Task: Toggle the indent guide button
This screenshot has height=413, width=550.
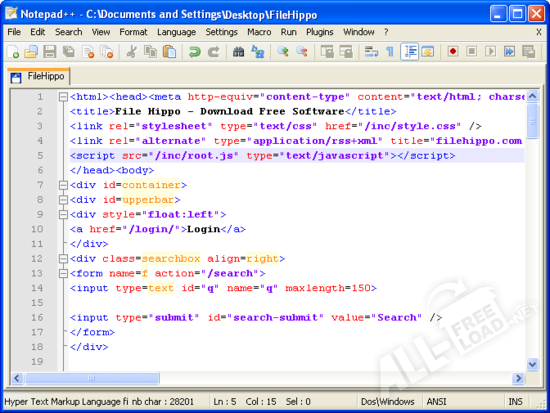Action: (410, 52)
